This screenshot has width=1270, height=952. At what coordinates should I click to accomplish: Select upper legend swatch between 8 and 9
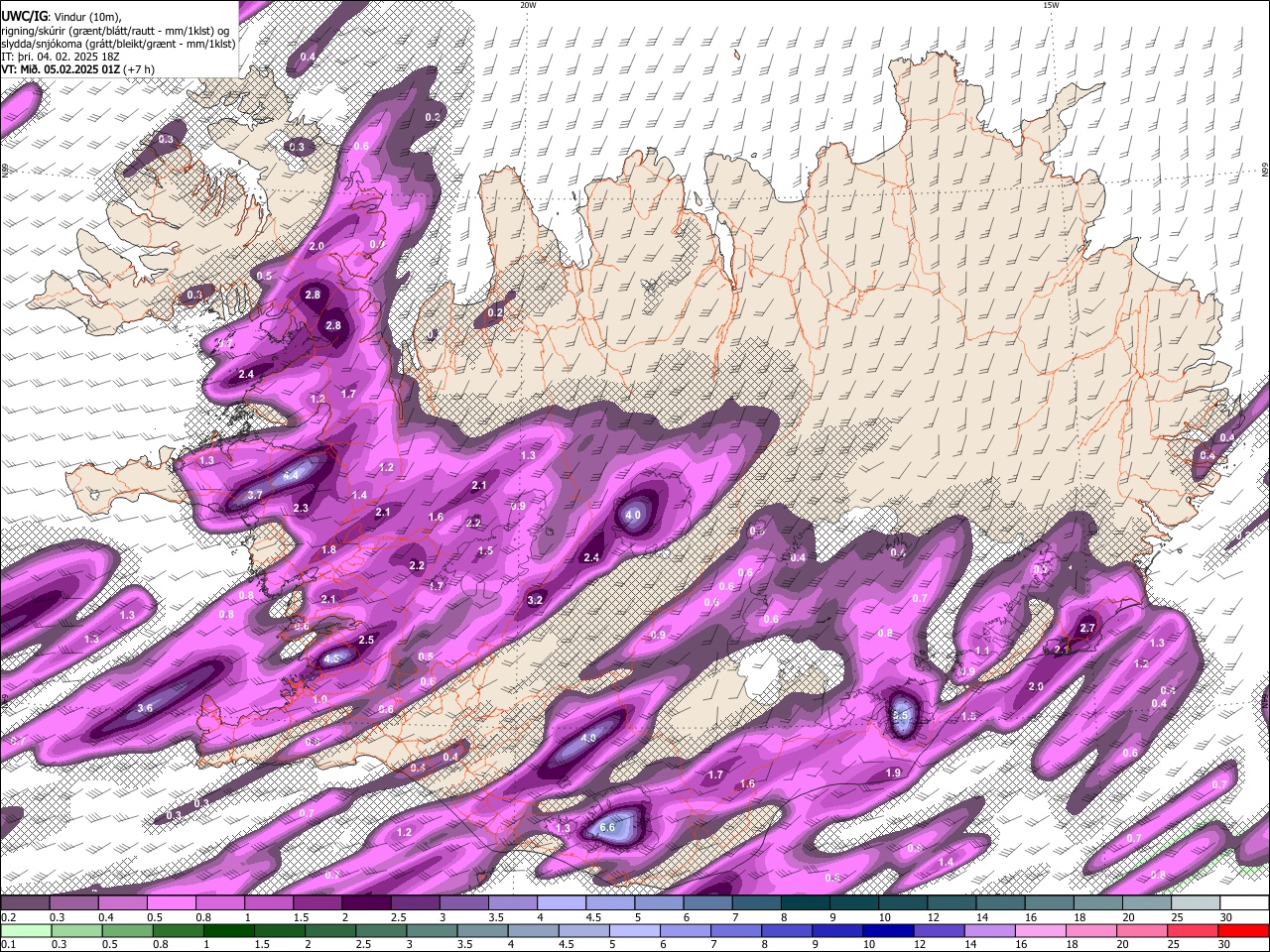tap(808, 903)
